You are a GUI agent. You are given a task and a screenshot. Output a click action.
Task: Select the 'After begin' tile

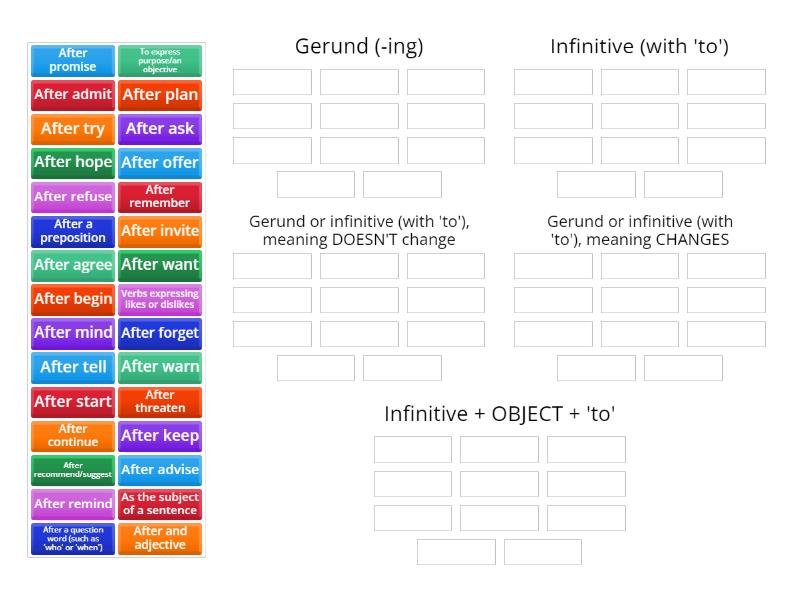72,299
